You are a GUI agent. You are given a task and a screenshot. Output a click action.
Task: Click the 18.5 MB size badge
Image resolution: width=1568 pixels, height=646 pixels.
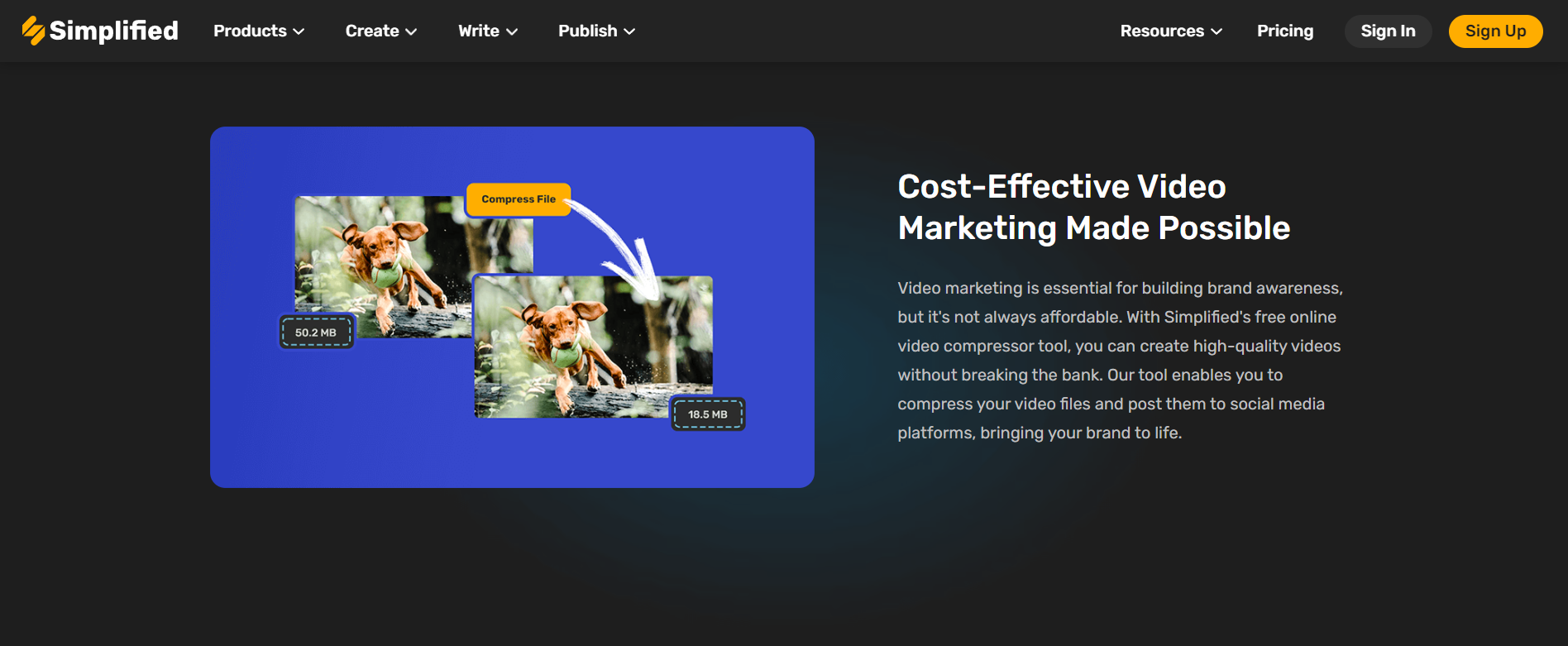coord(708,414)
